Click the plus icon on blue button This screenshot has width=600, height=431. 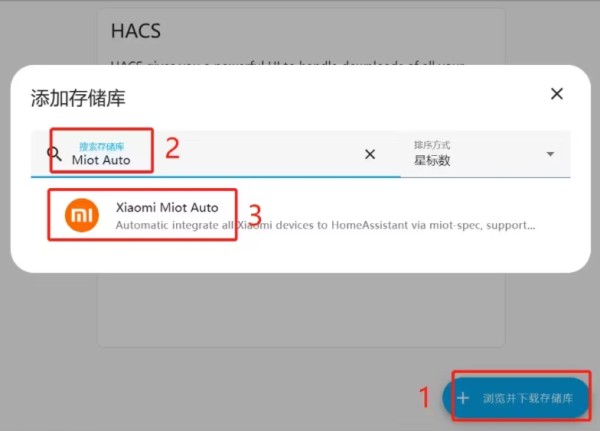[x=463, y=398]
